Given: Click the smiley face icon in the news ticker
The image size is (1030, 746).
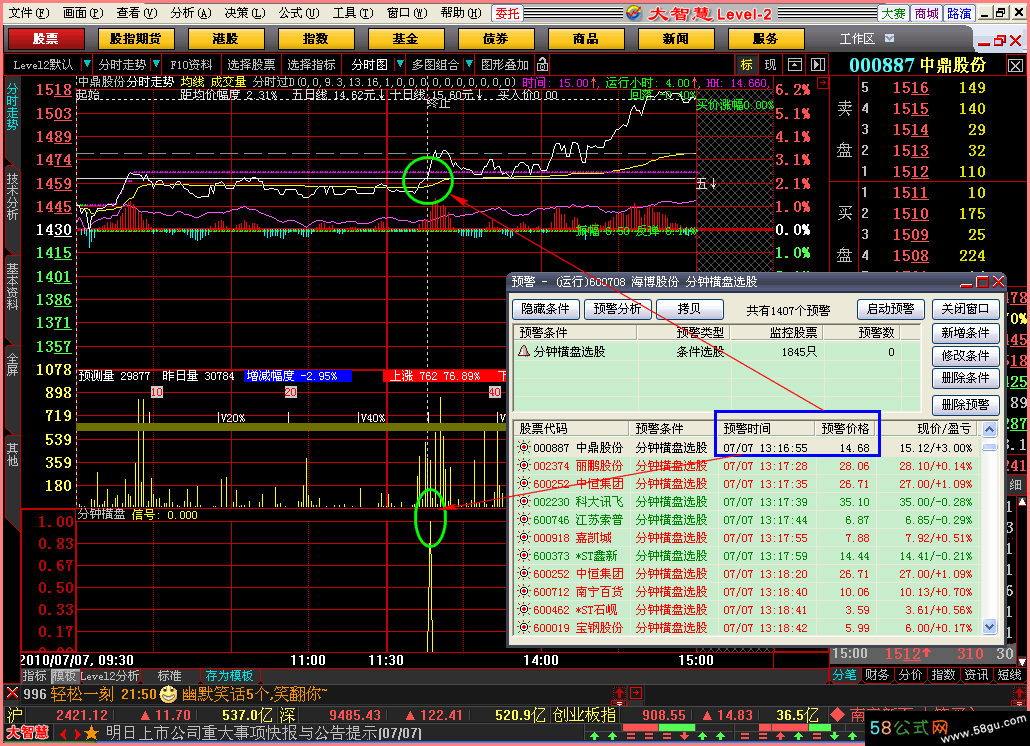Looking at the screenshot, I should click(x=168, y=693).
